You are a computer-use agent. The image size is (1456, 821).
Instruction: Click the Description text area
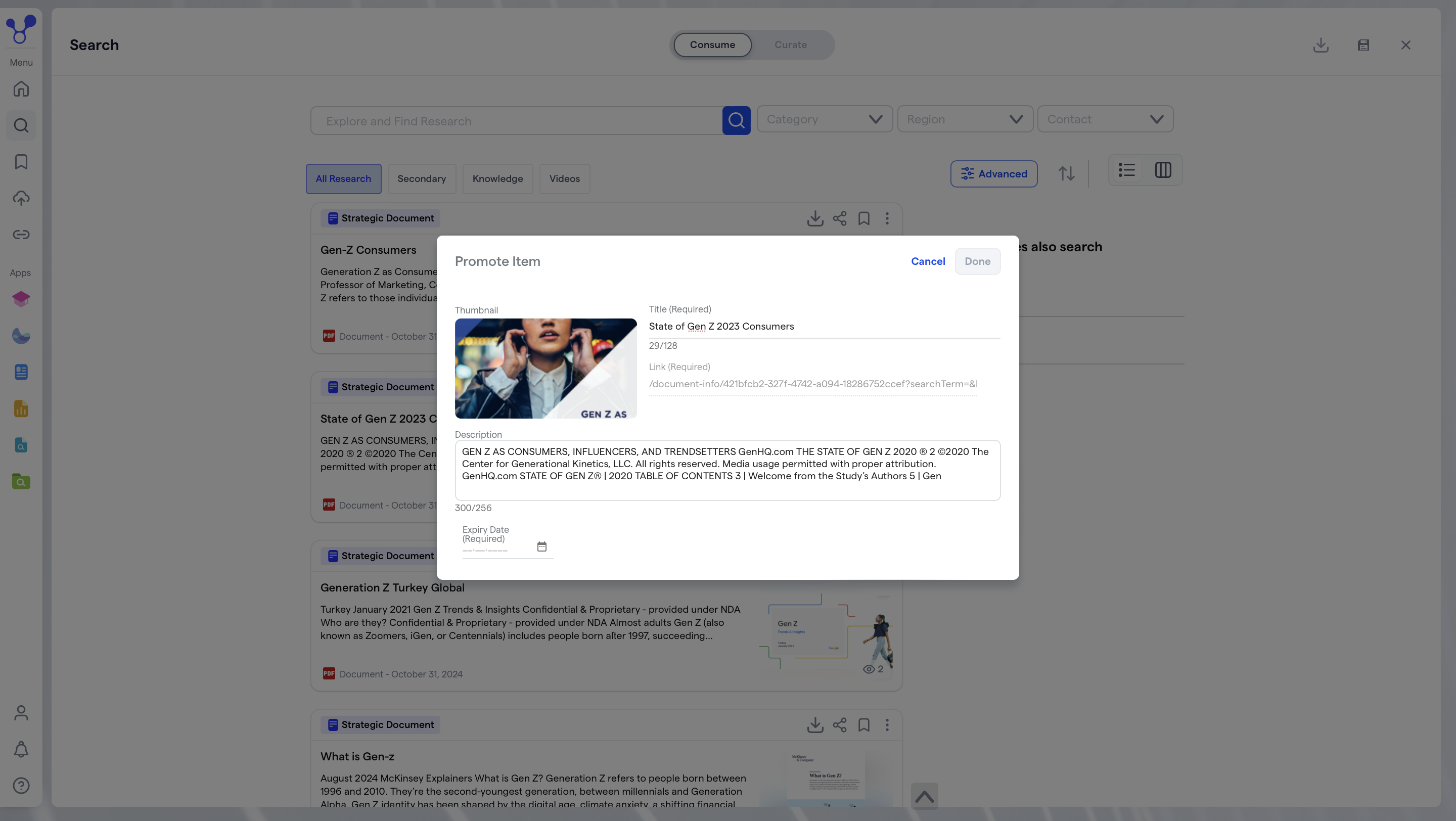(727, 471)
